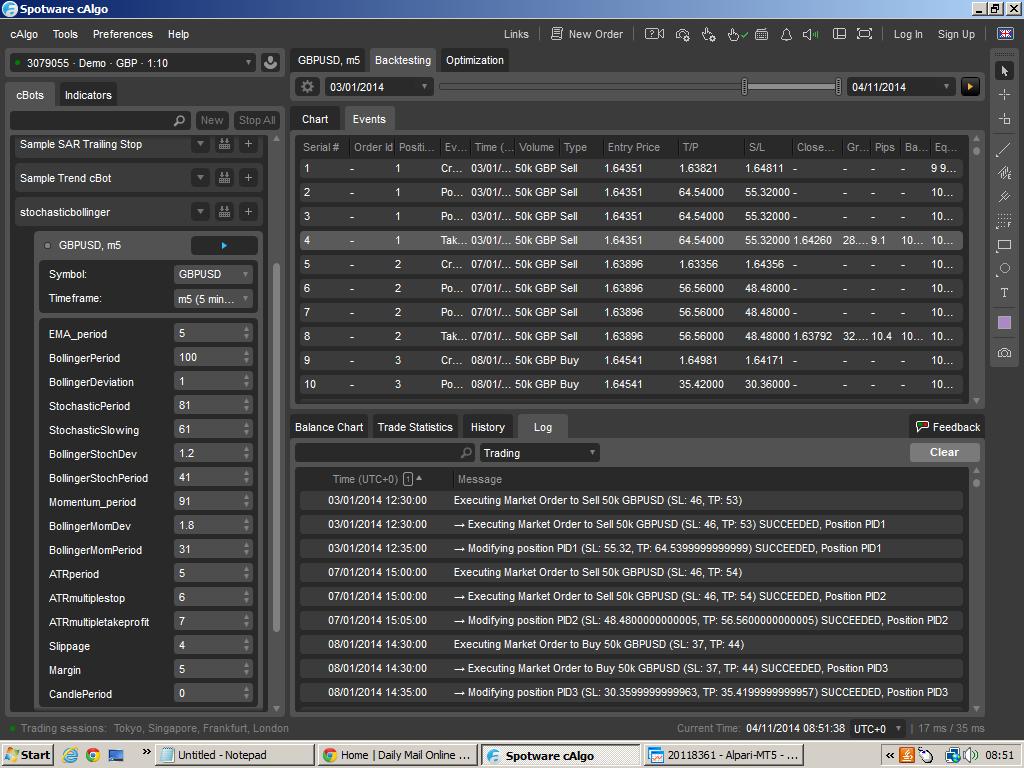This screenshot has height=768, width=1024.
Task: Open Start menu on taskbar
Action: click(27, 755)
